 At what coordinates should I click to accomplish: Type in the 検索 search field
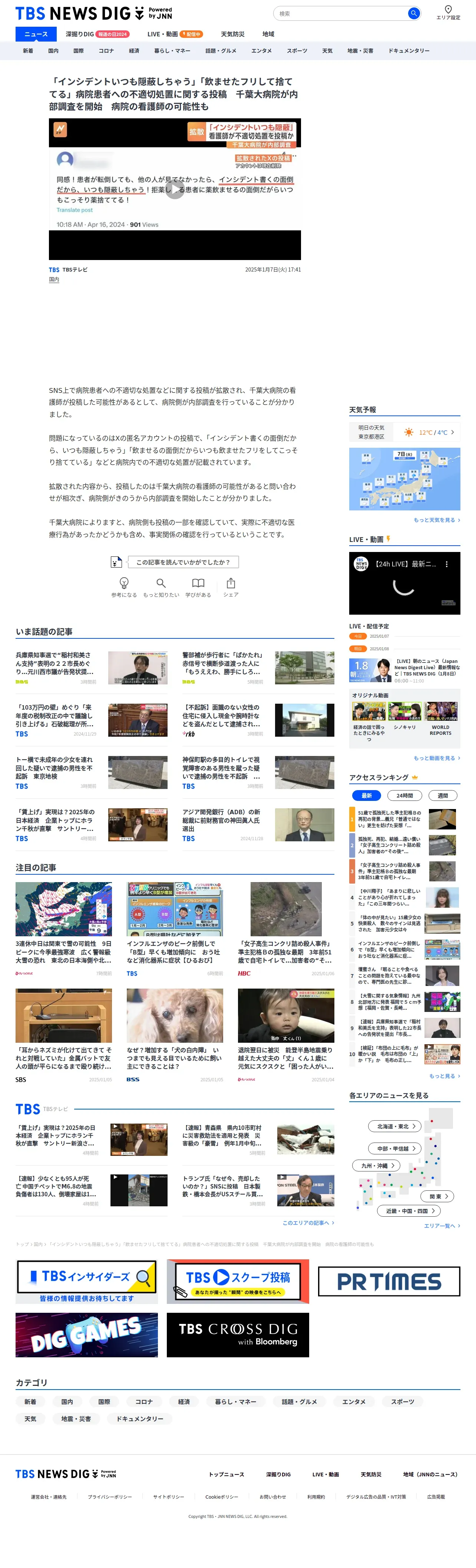pos(341,13)
